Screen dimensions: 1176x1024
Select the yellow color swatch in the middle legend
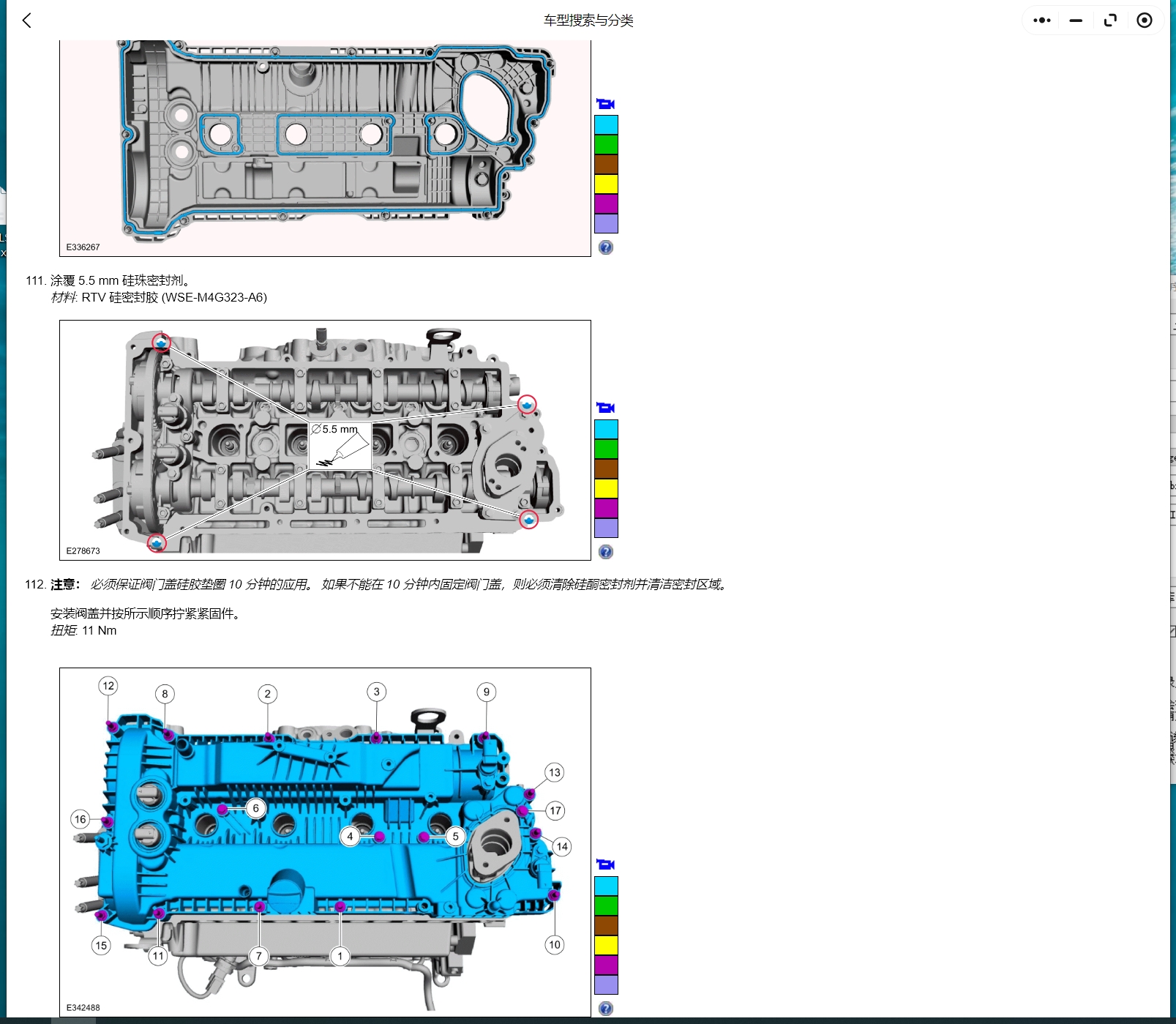click(606, 487)
